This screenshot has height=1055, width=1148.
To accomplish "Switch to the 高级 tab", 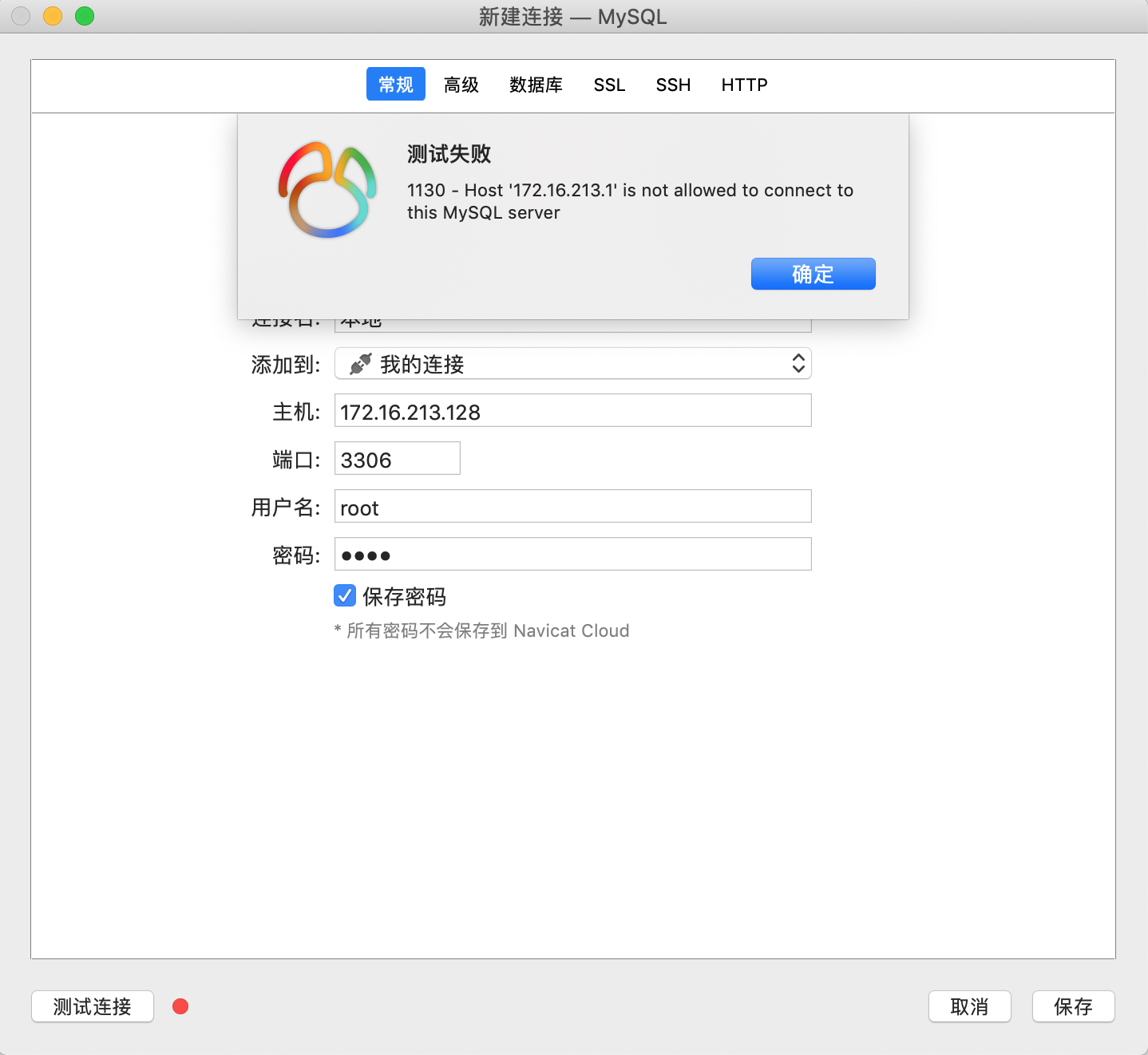I will (461, 85).
